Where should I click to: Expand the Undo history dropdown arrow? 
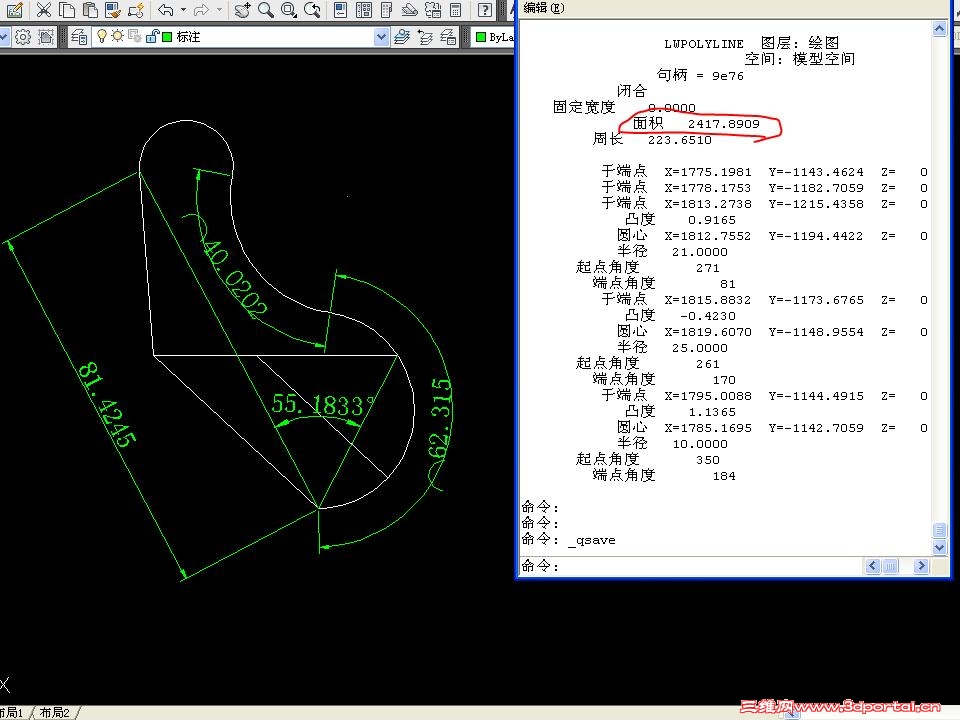pyautogui.click(x=183, y=9)
